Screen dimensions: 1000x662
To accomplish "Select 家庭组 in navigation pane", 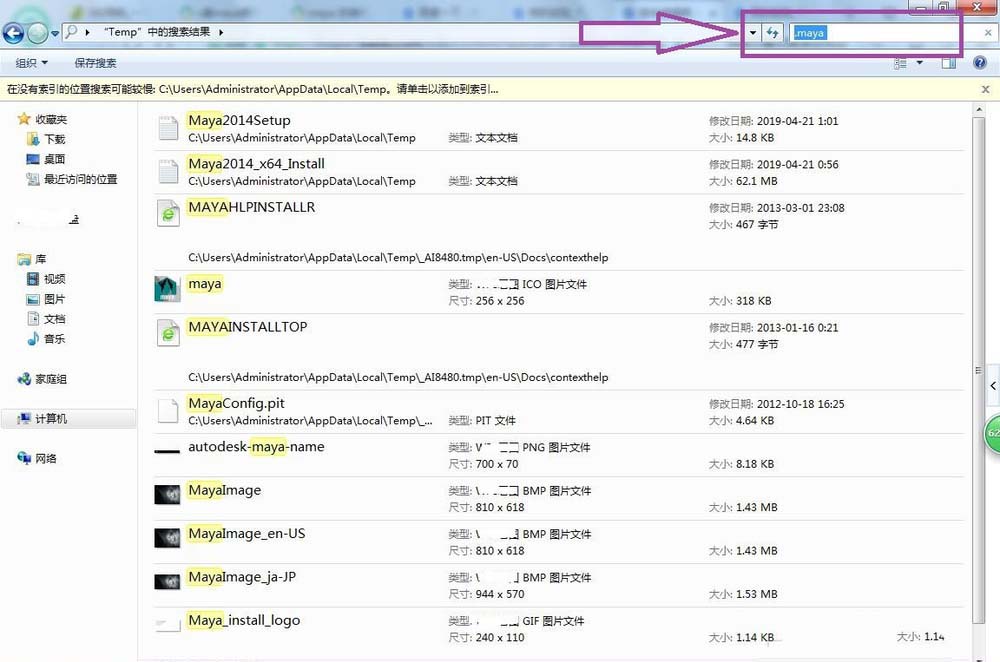I will [42, 379].
